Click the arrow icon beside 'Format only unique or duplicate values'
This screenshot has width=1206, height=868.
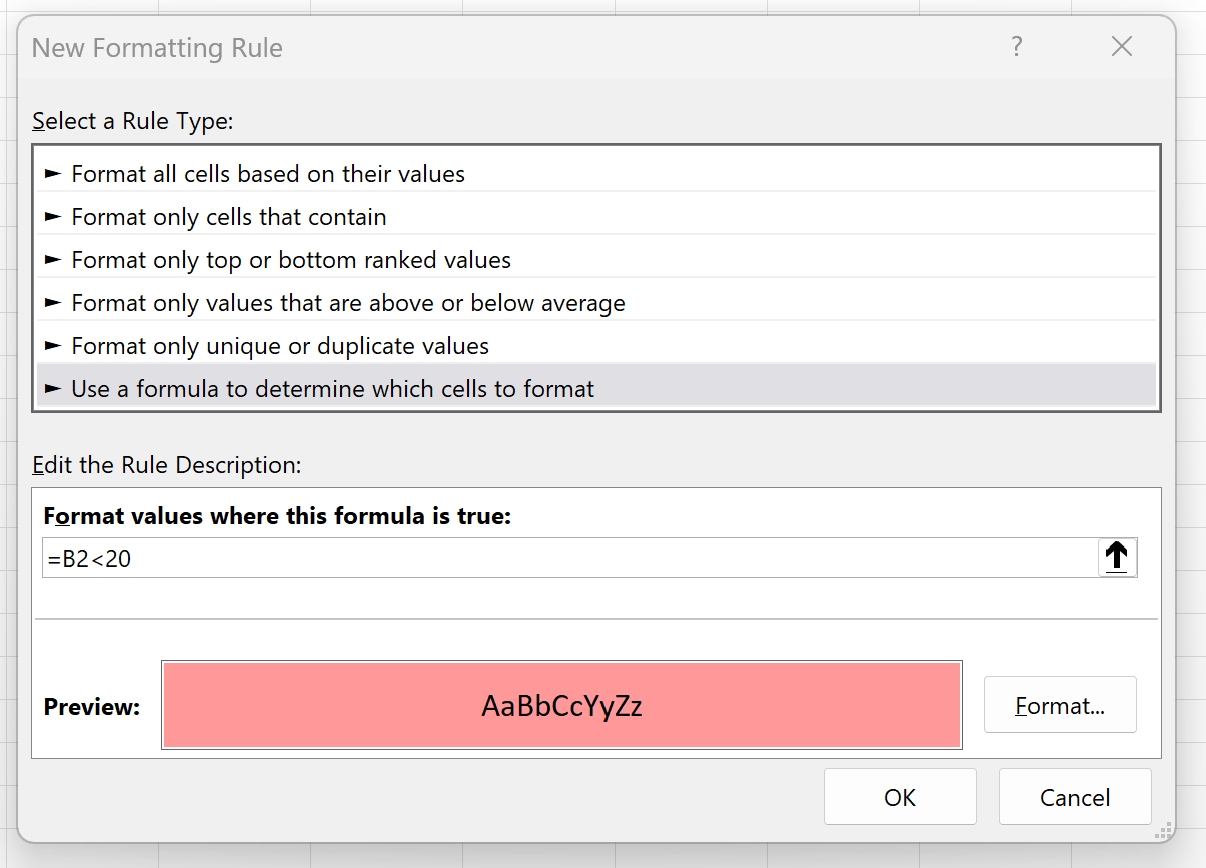52,345
